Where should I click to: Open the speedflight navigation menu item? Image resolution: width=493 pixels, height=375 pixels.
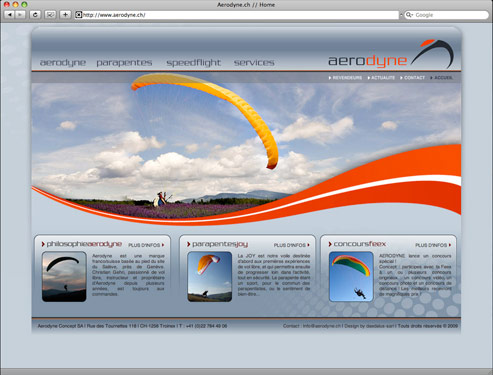pos(194,62)
